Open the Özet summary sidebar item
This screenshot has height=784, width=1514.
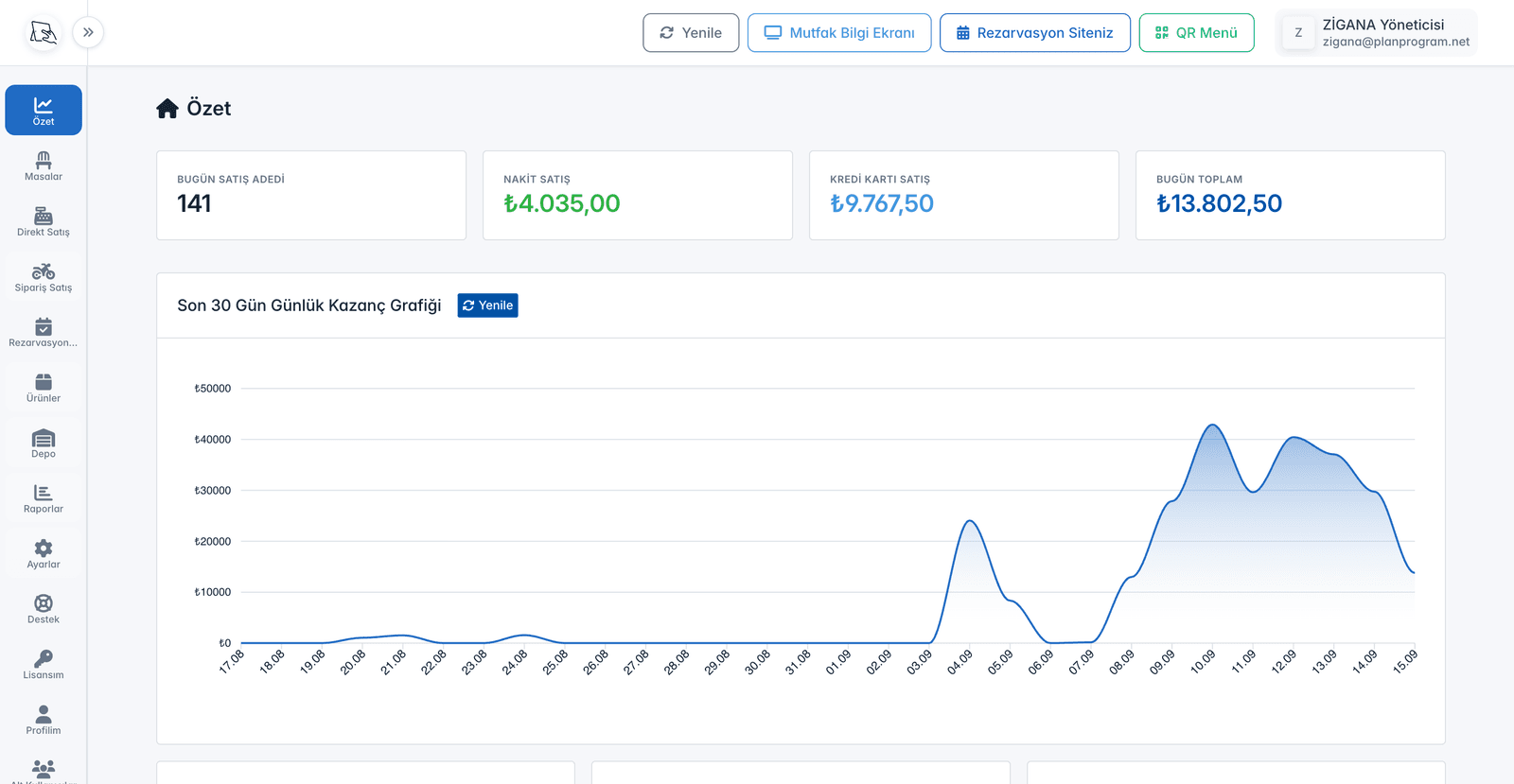(44, 110)
